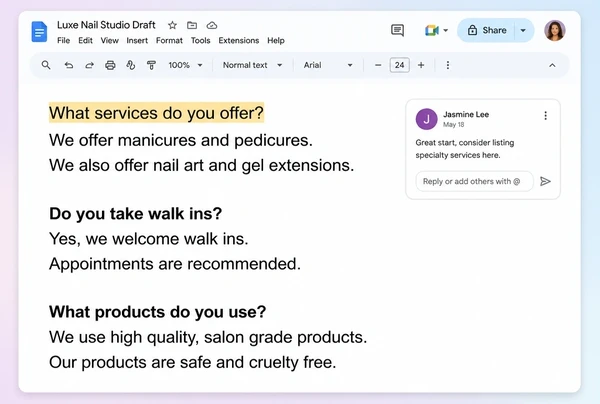Viewport: 600px width, 404px height.
Task: Click the line Yes, we welcome walk ins.
Action: [148, 239]
